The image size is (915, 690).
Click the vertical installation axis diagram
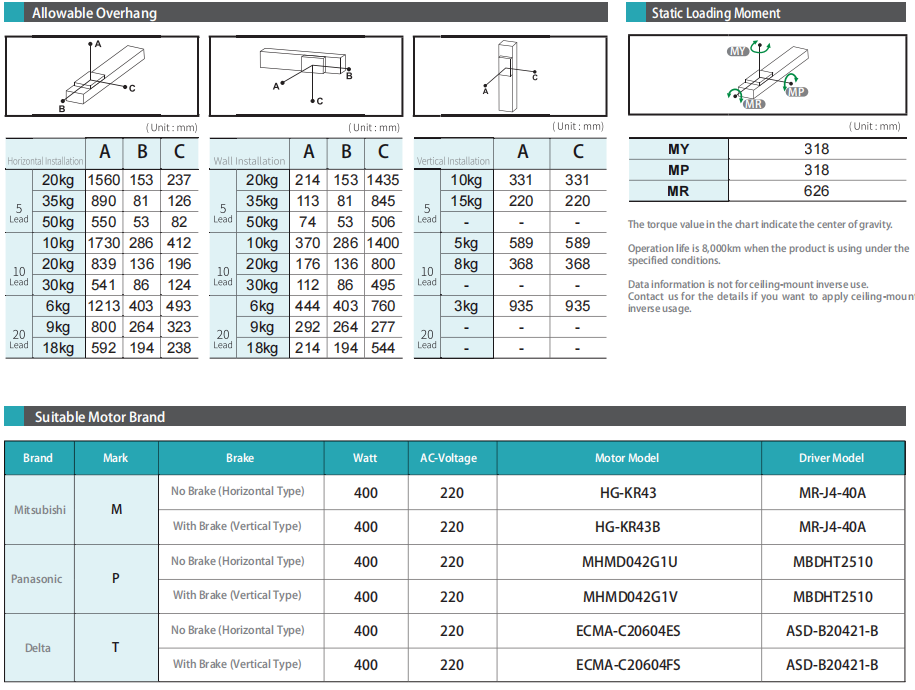[509, 77]
